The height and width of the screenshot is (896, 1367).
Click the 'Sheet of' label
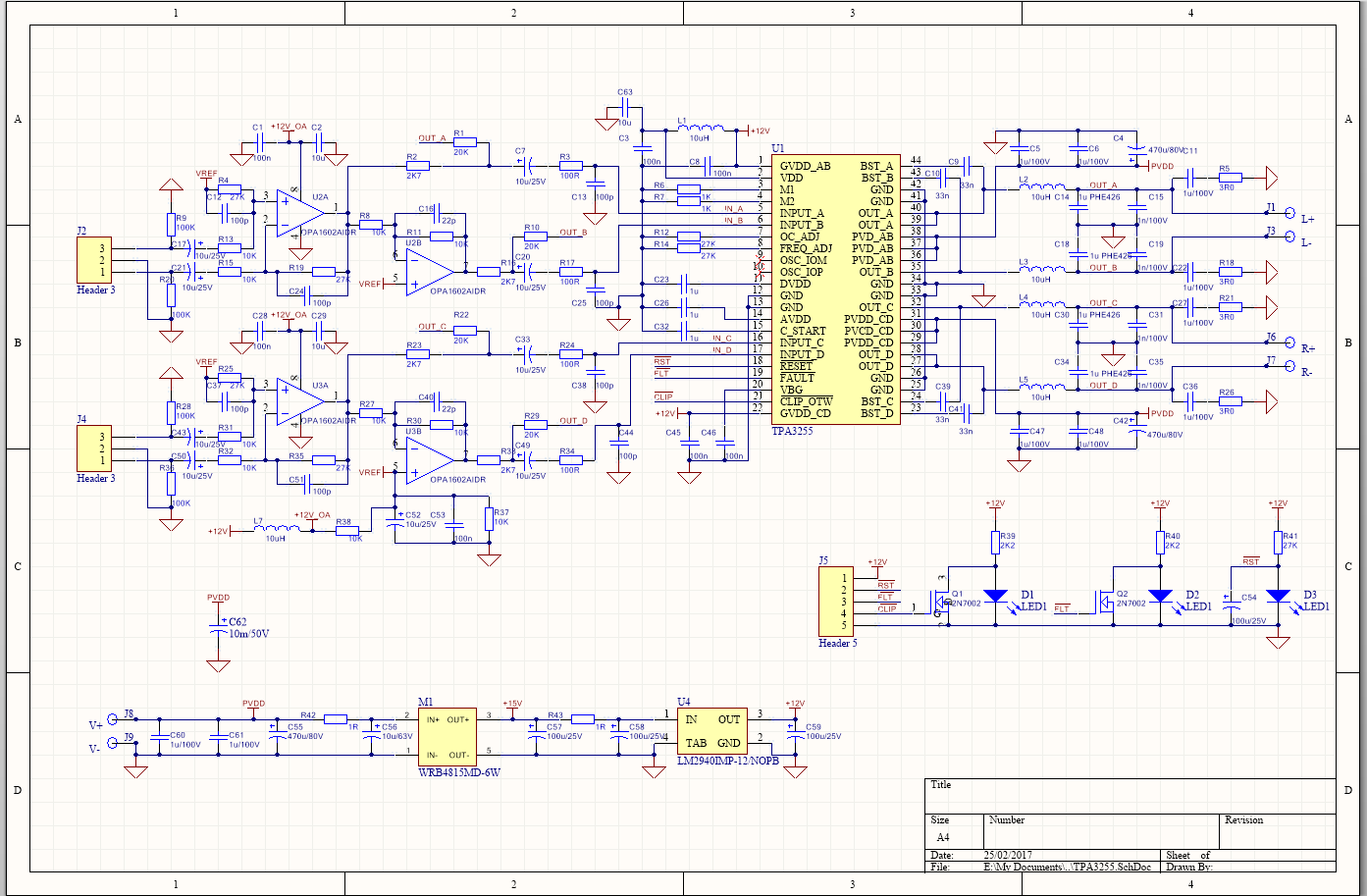pyautogui.click(x=1188, y=856)
